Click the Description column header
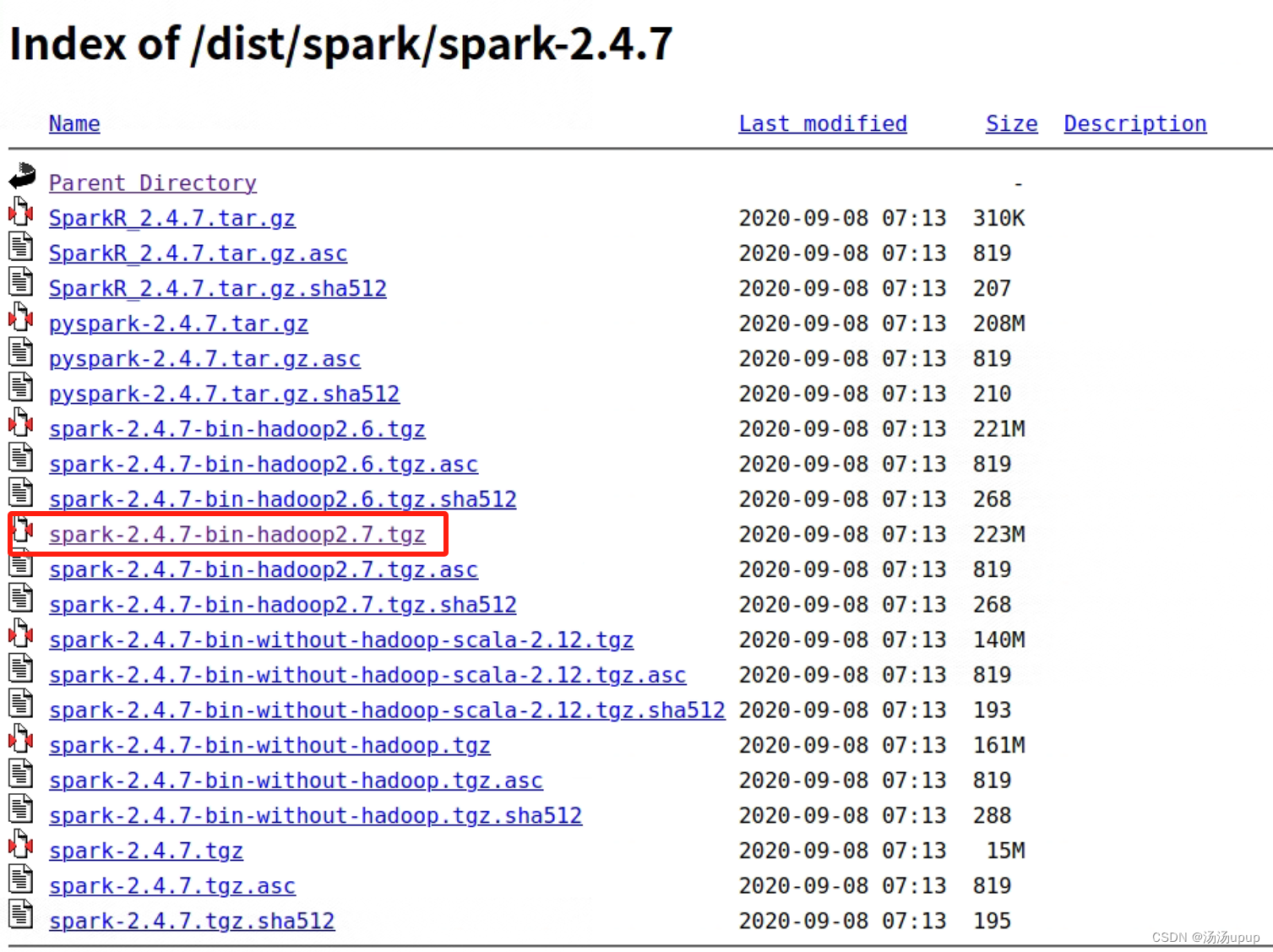 coord(1134,123)
